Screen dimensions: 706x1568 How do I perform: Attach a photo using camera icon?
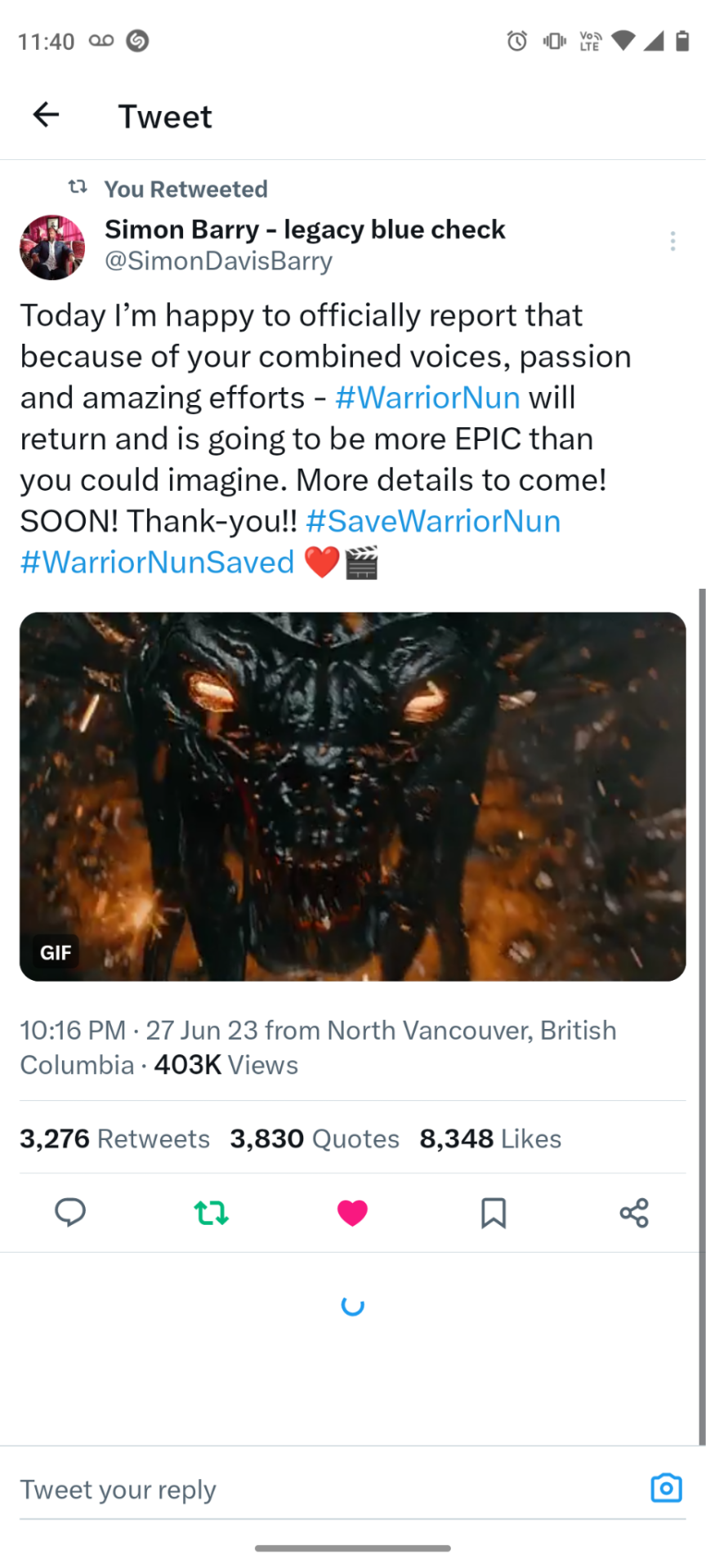[x=666, y=1487]
